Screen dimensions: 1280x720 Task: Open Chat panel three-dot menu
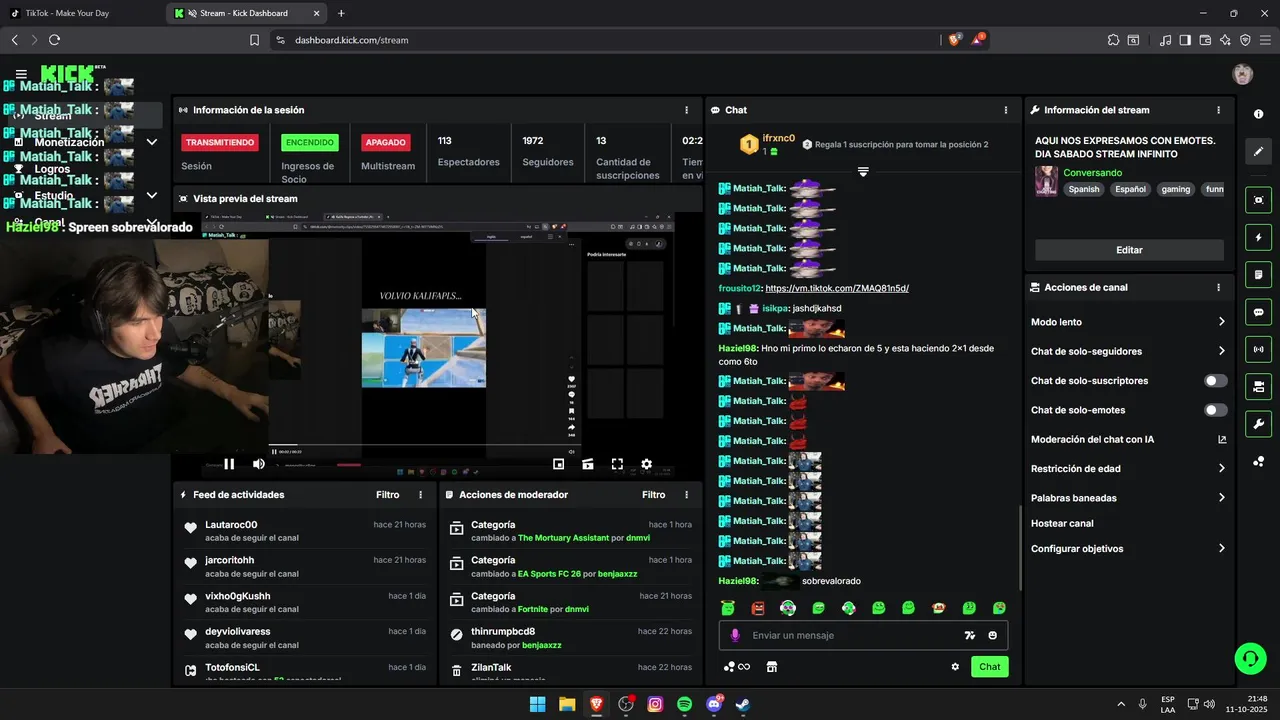pos(1005,110)
